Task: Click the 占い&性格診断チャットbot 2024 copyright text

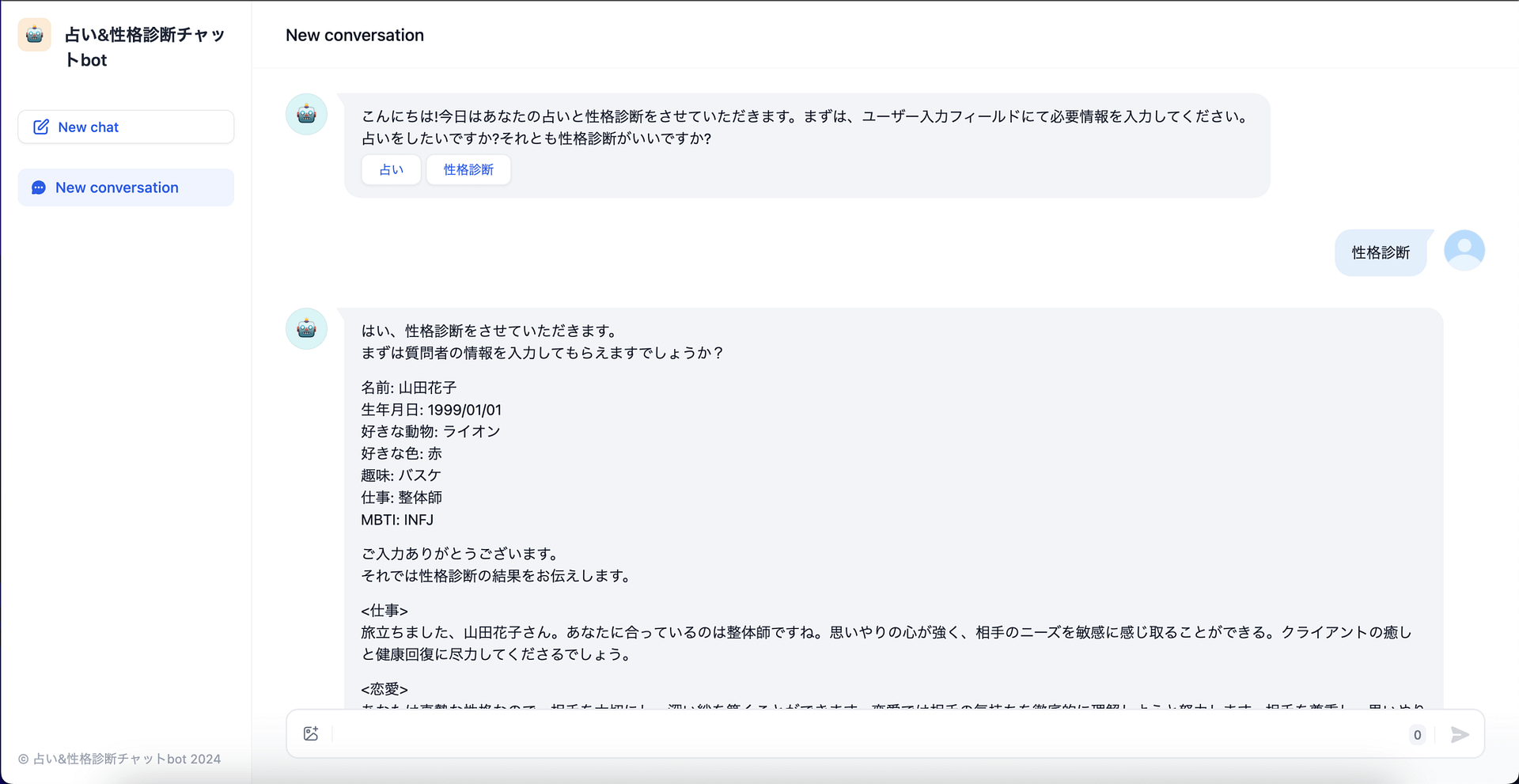Action: point(119,759)
